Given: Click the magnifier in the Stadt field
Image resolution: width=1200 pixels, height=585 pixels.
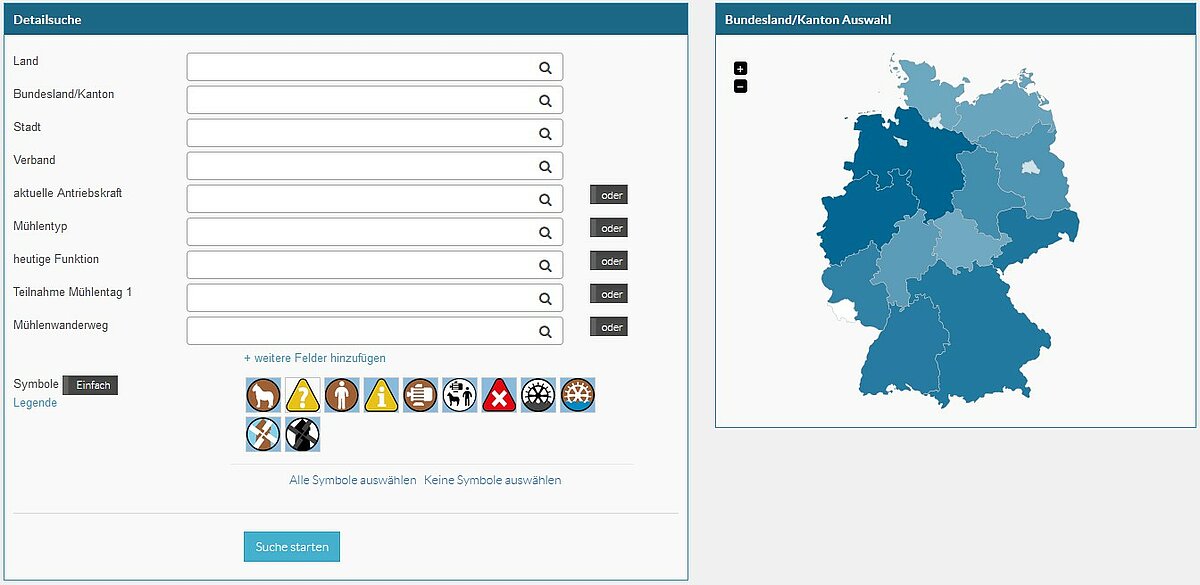Looking at the screenshot, I should tap(546, 134).
